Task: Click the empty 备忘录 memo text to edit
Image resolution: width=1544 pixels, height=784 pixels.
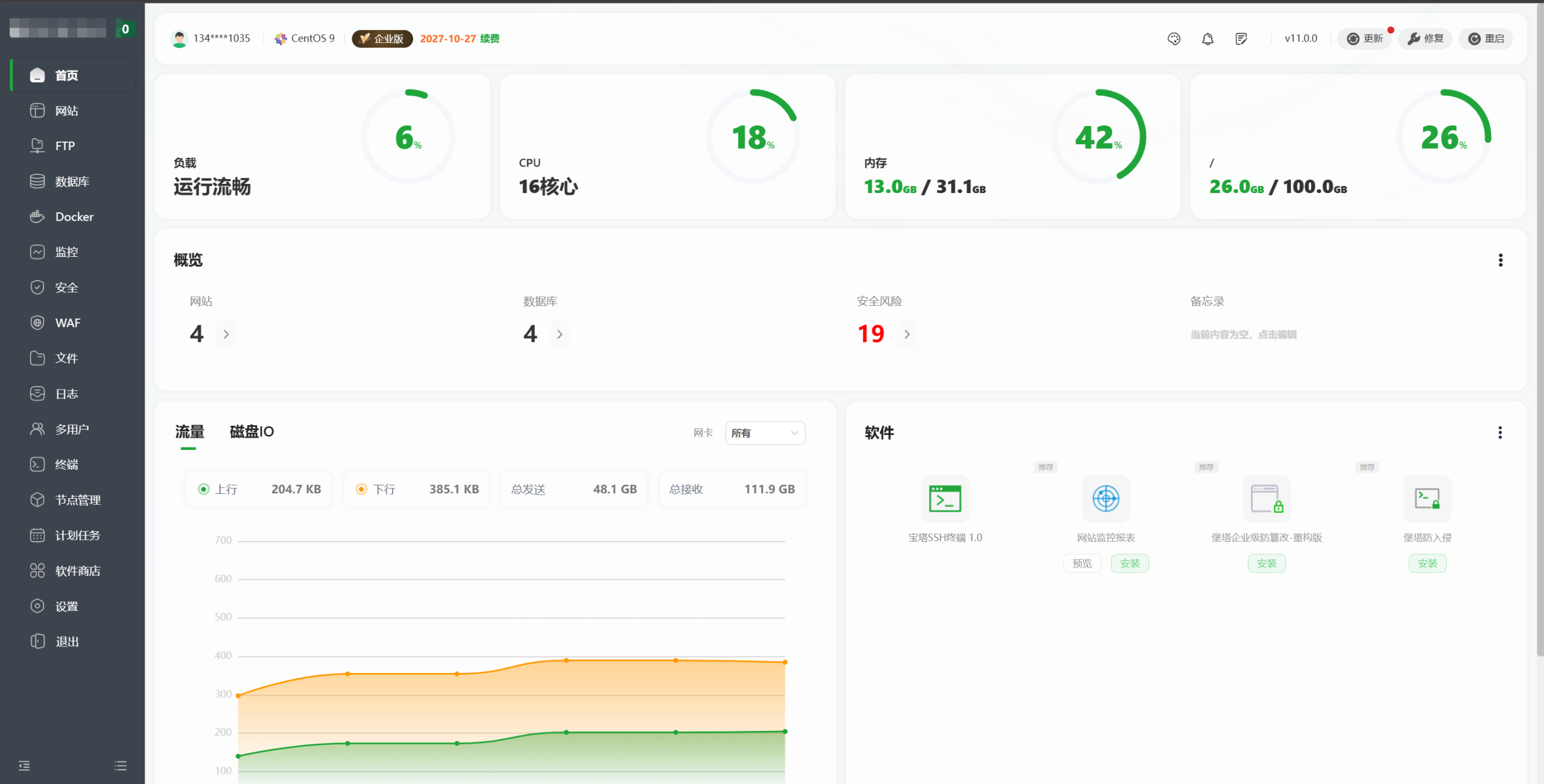Action: click(x=1243, y=335)
